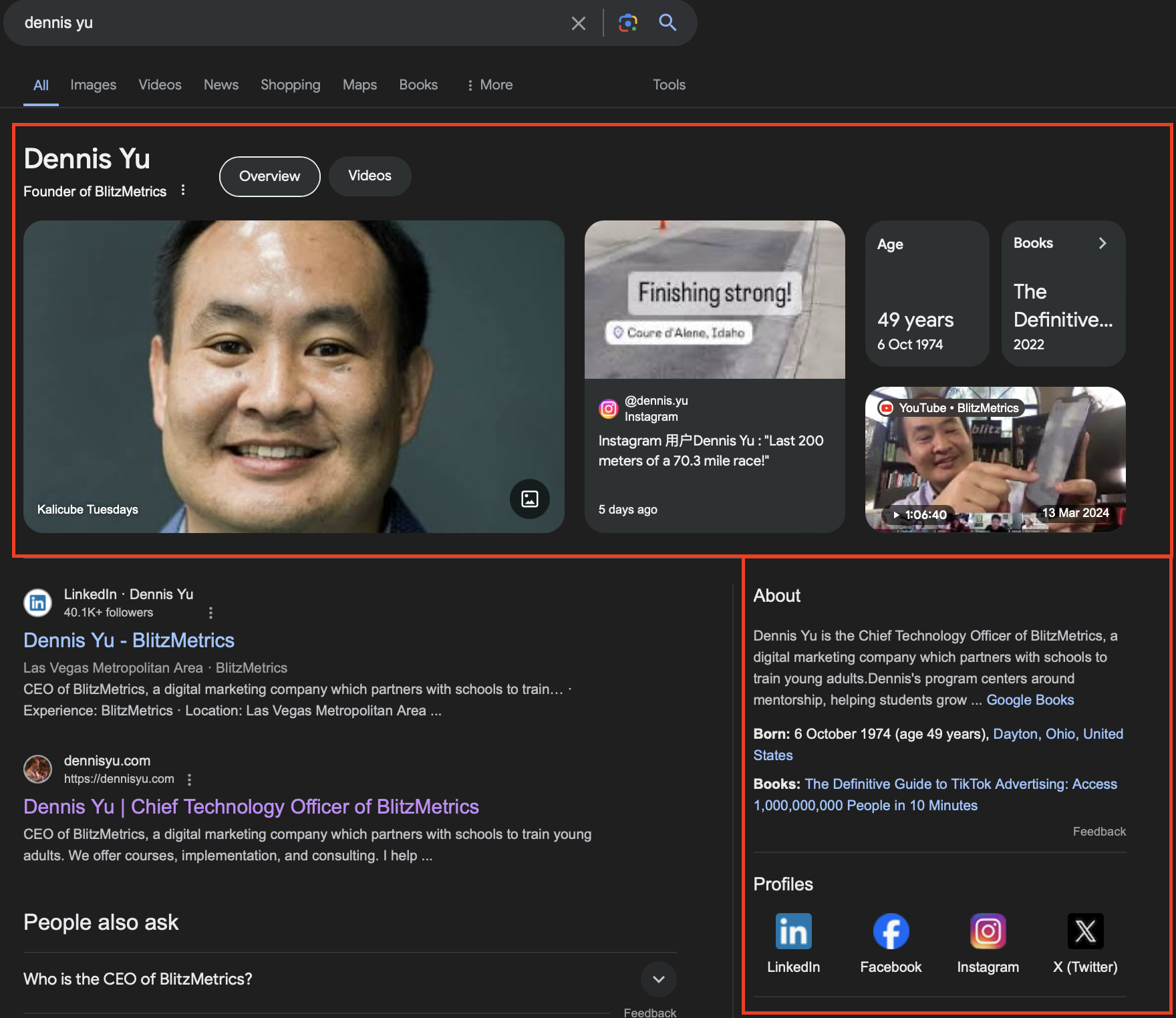The width and height of the screenshot is (1176, 1018).
Task: Open the More options next to Founder of BlitzMetrics
Action: 183,190
